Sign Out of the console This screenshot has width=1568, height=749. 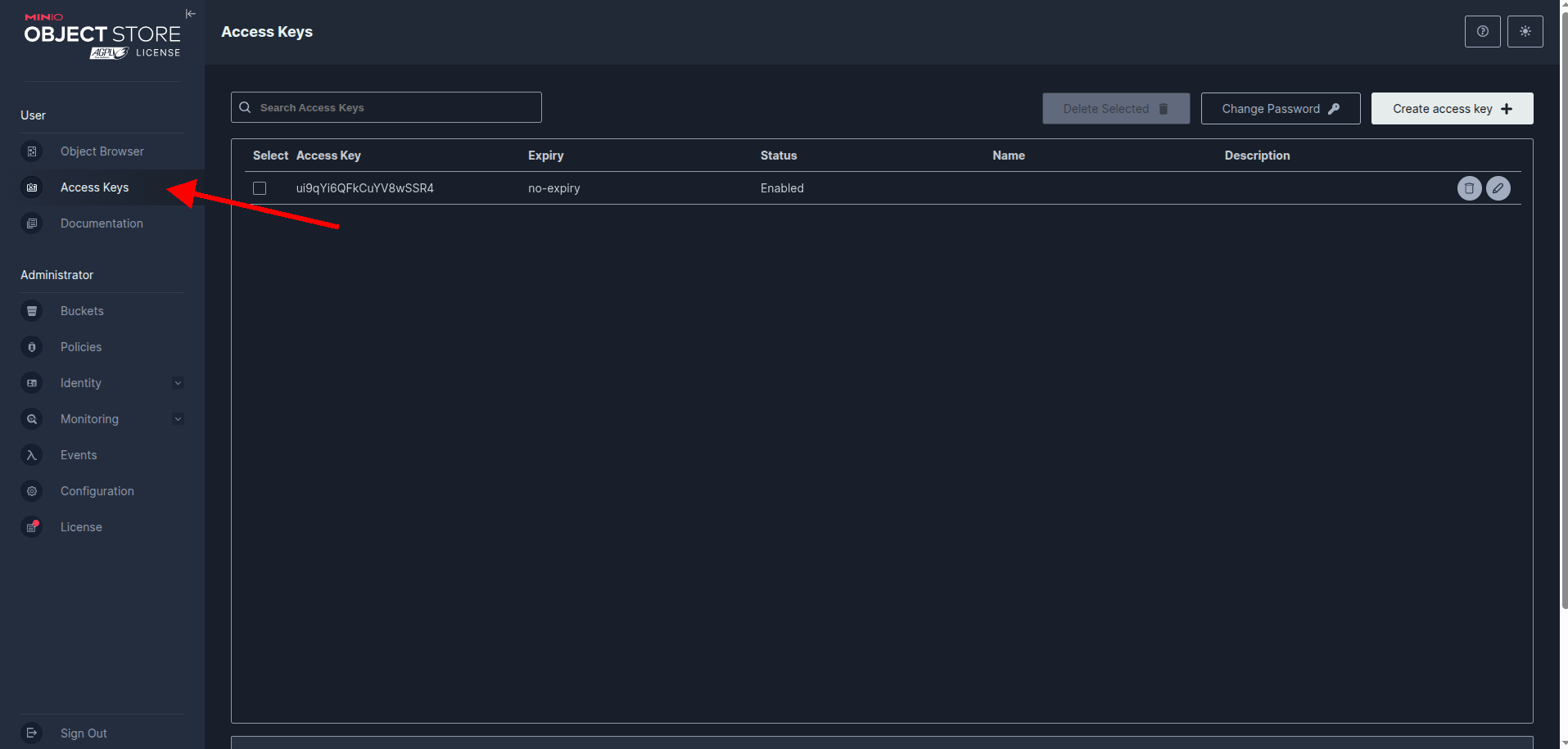point(102,733)
